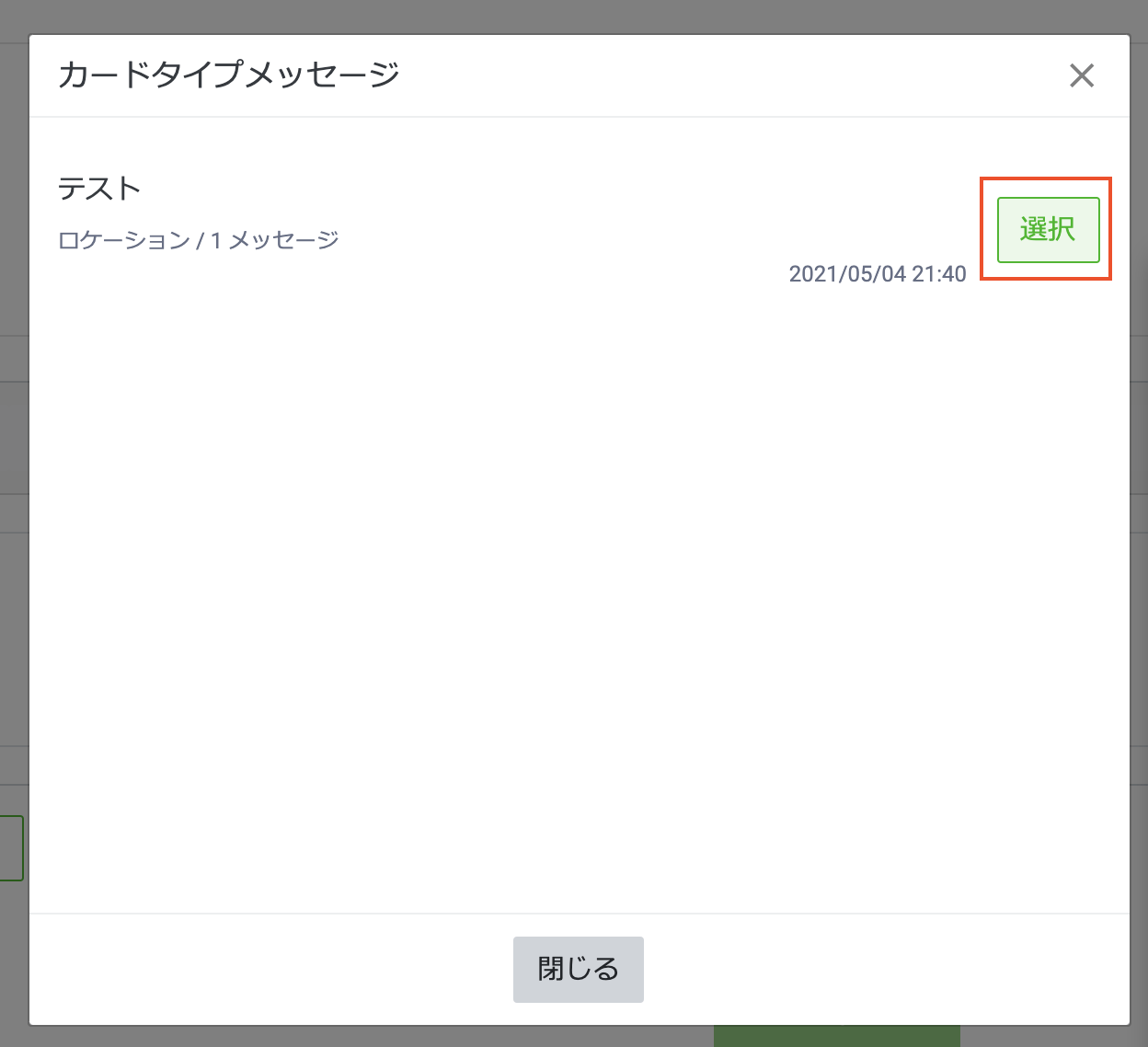Screen dimensions: 1148x1047
Task: Click the テスト message title text
Action: click(99, 189)
